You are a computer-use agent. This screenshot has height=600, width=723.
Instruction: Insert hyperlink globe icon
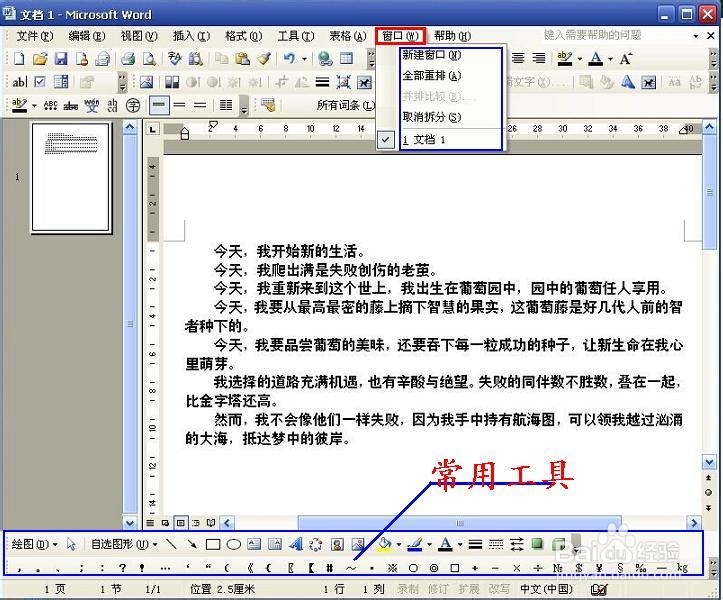click(325, 59)
